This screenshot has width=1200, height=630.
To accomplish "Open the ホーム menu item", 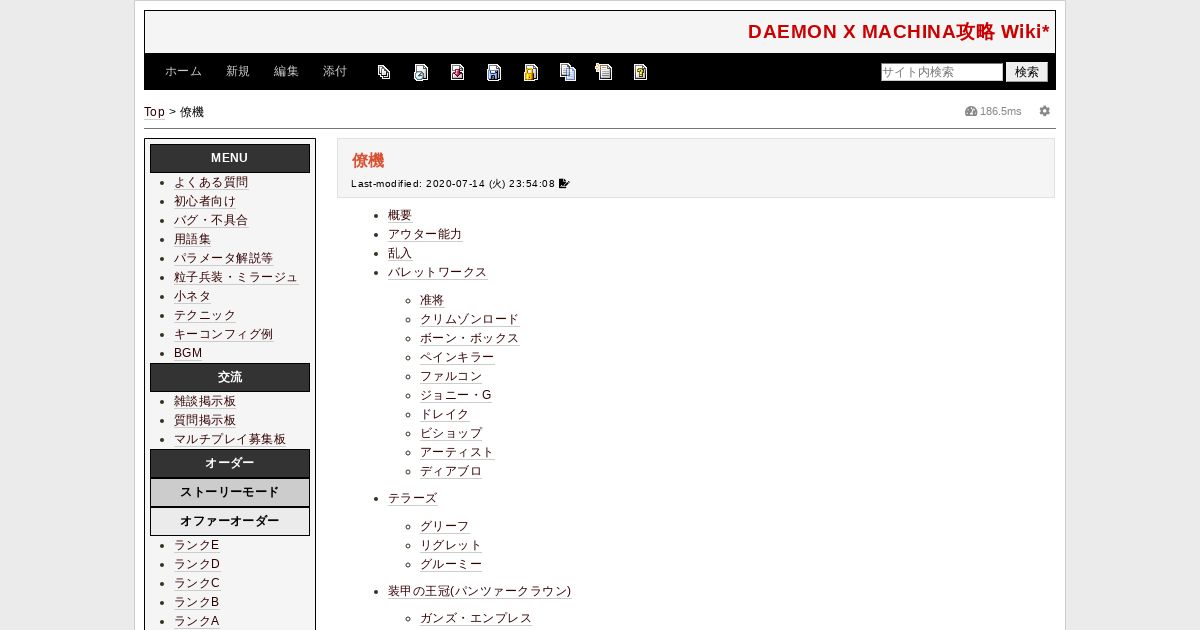I will (x=183, y=72).
